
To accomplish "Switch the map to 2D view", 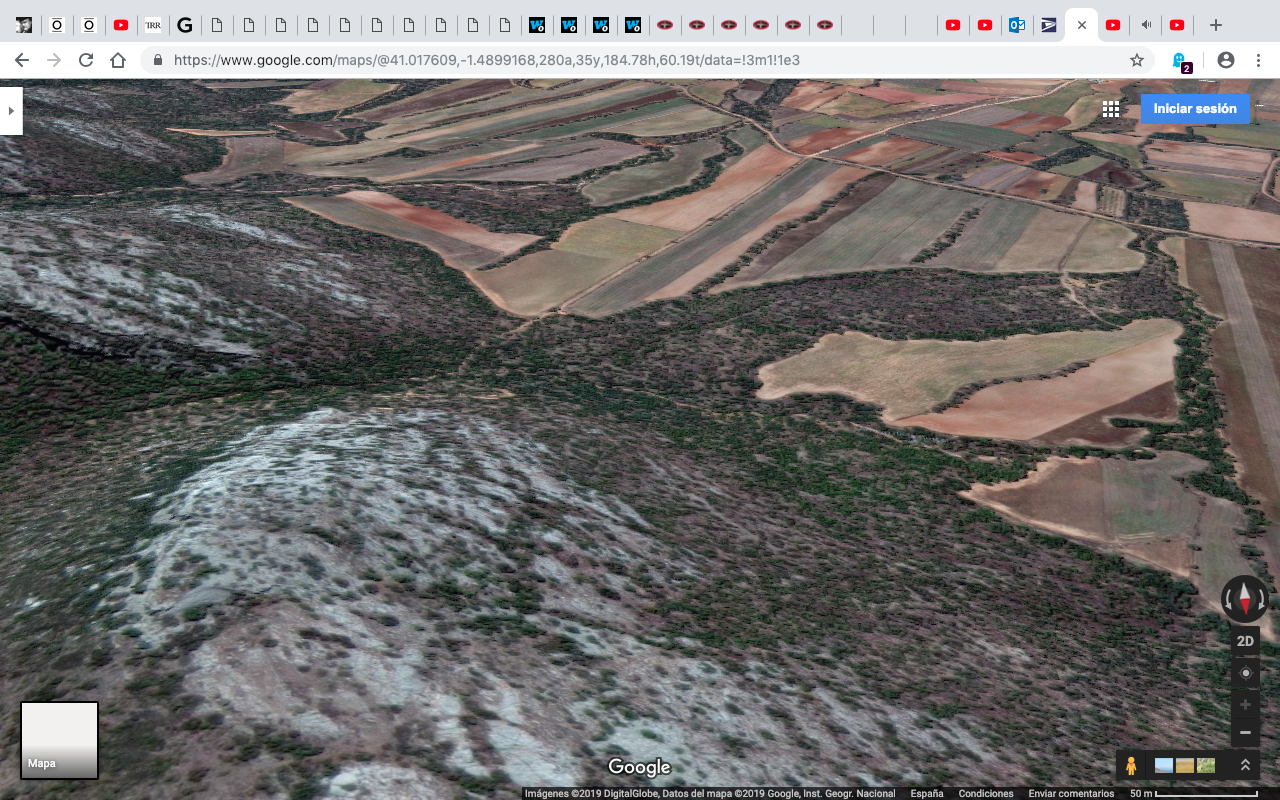I will point(1245,642).
